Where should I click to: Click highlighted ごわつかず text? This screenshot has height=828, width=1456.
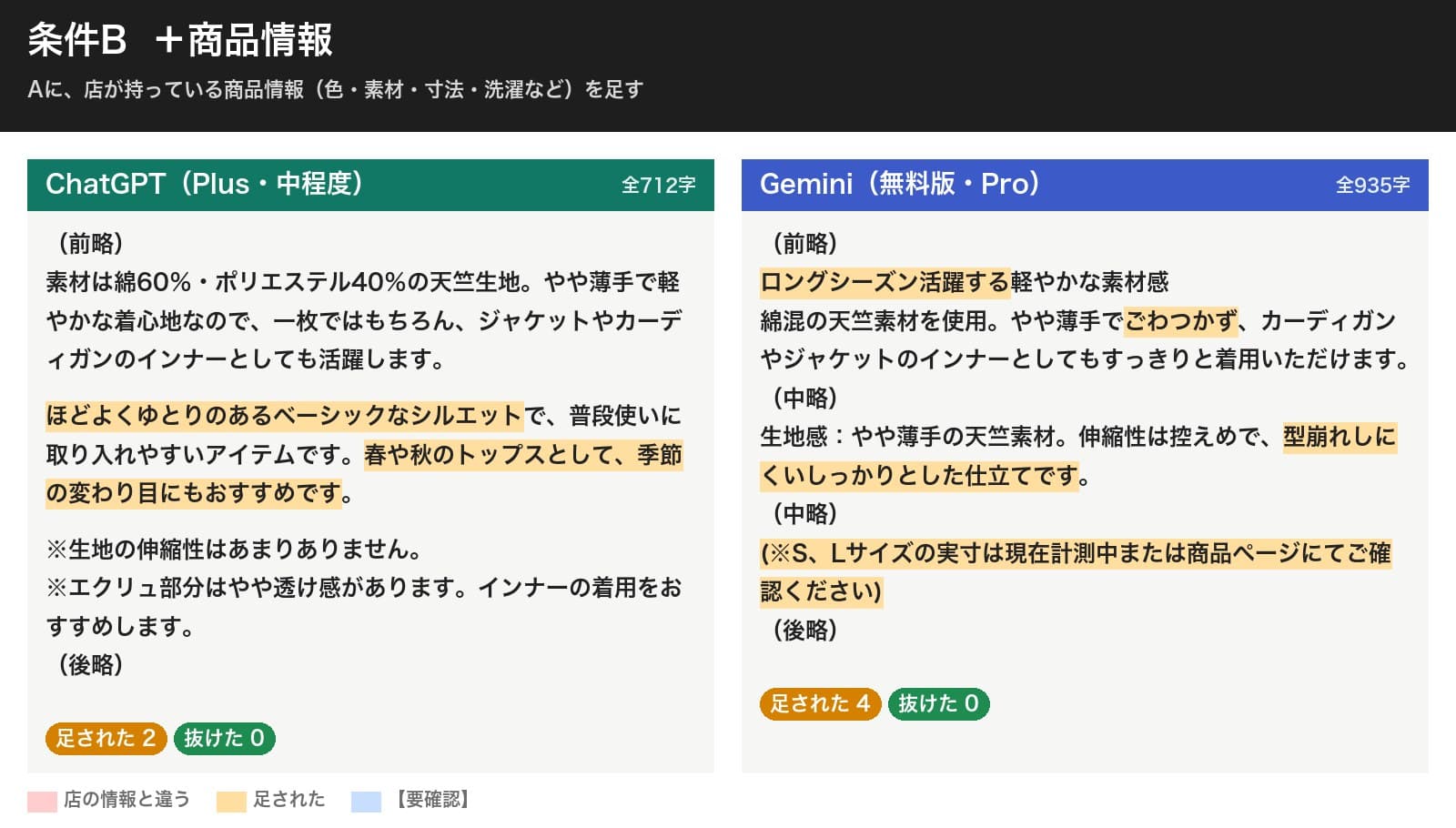tap(1181, 321)
